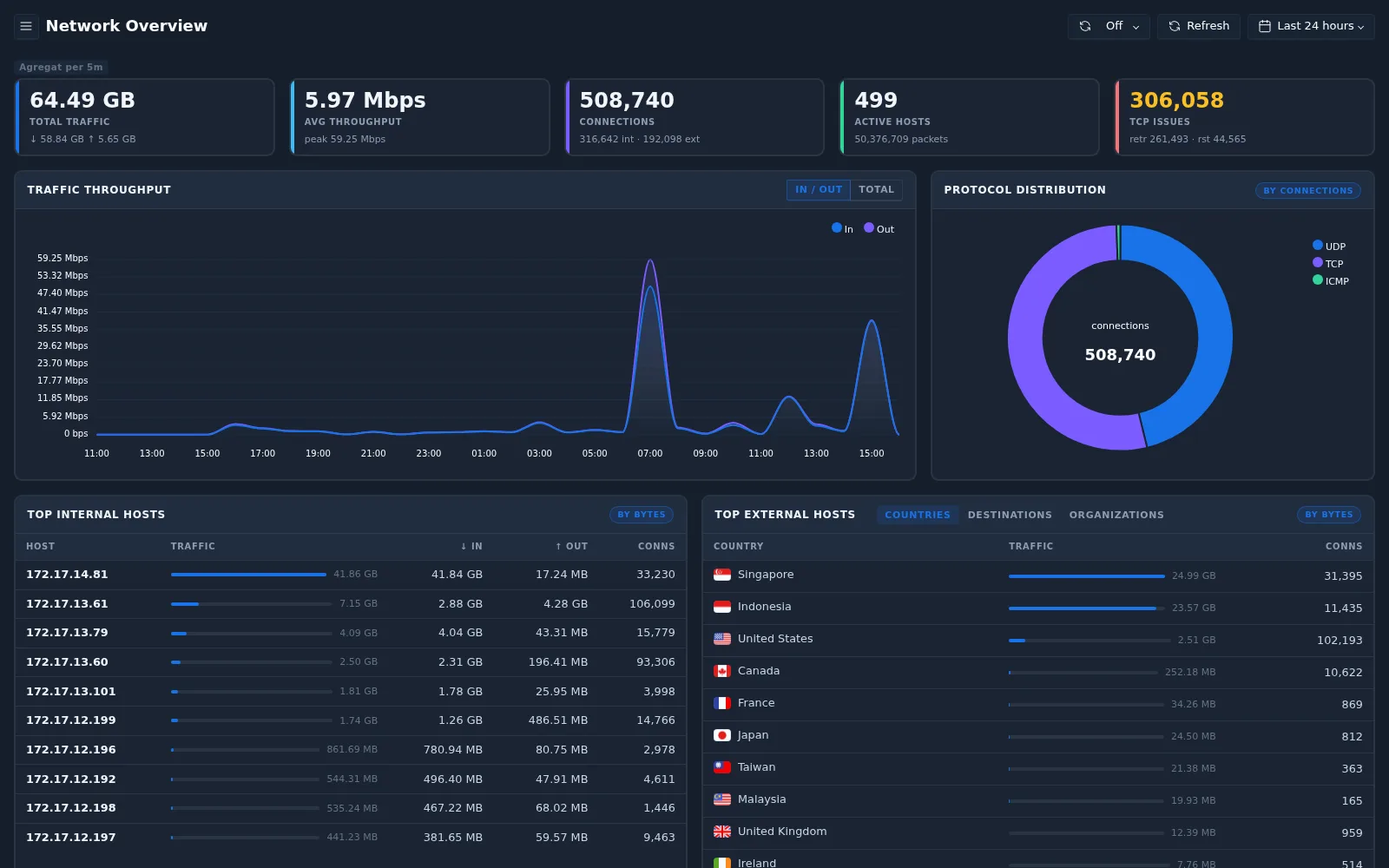The height and width of the screenshot is (868, 1389).
Task: Open the Last 24 hours dropdown
Action: 1311,26
